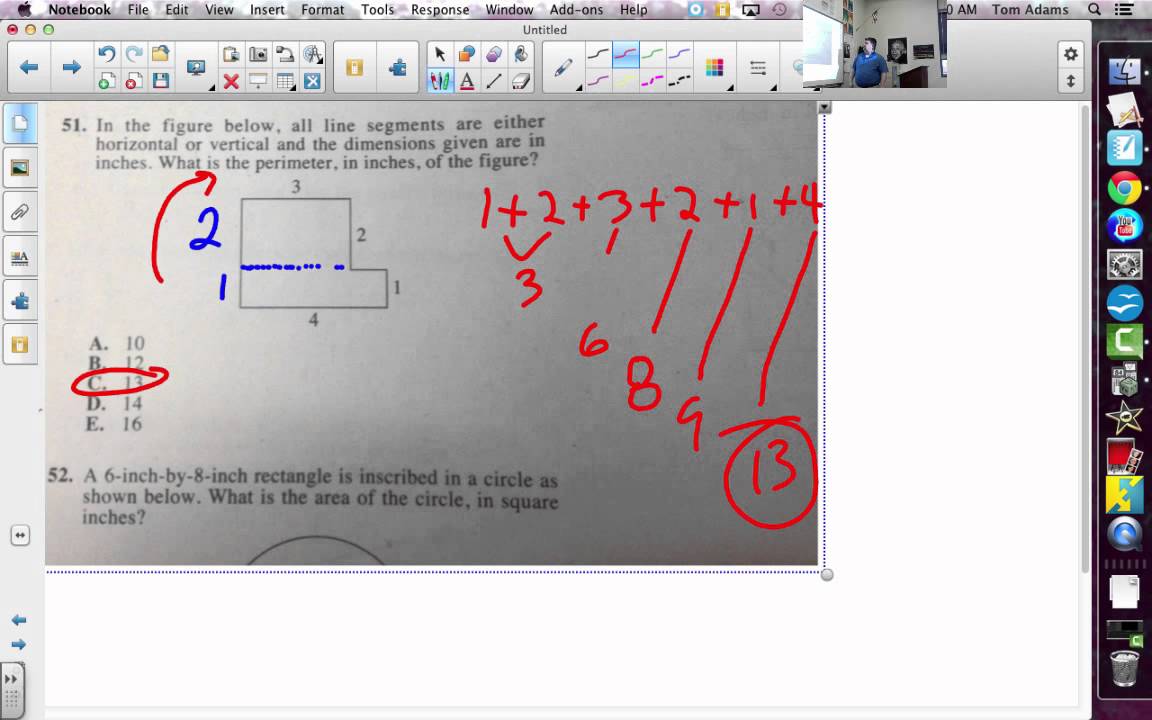Open the color palette dropdown
This screenshot has width=1152, height=720.
point(715,68)
